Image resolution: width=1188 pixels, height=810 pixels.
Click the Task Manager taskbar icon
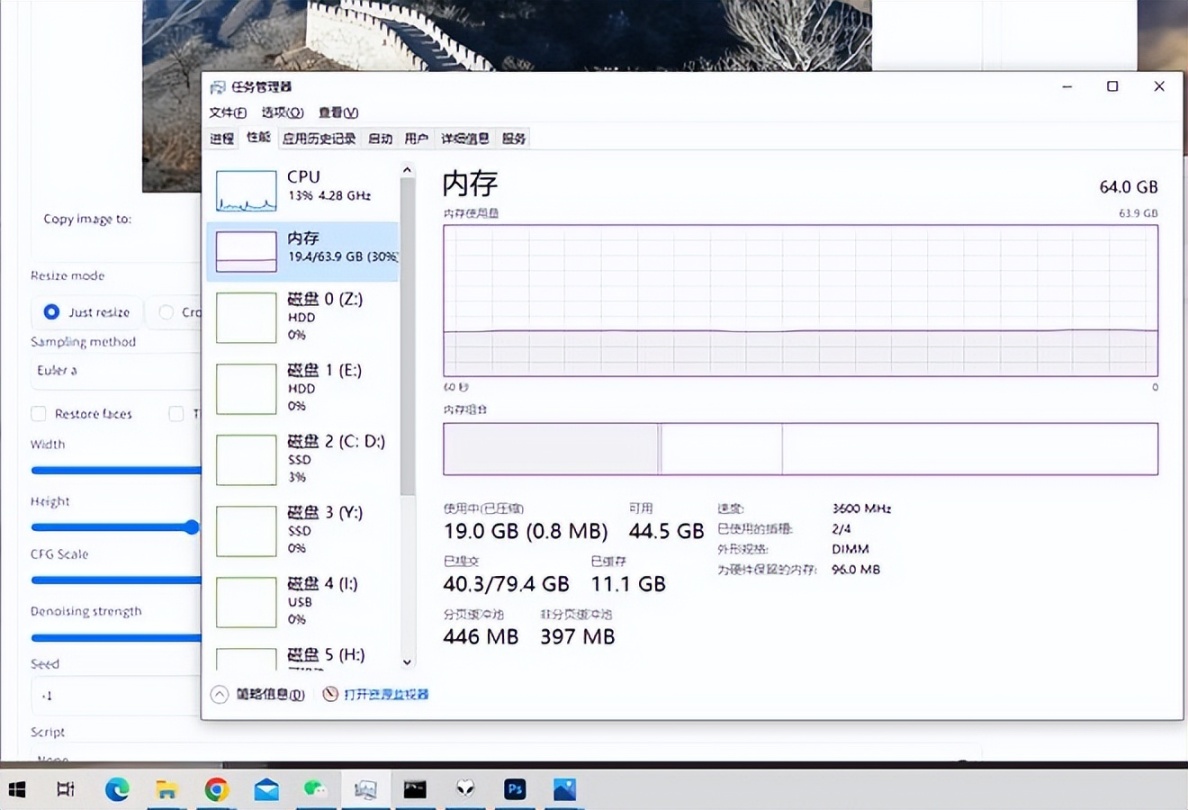(x=365, y=790)
